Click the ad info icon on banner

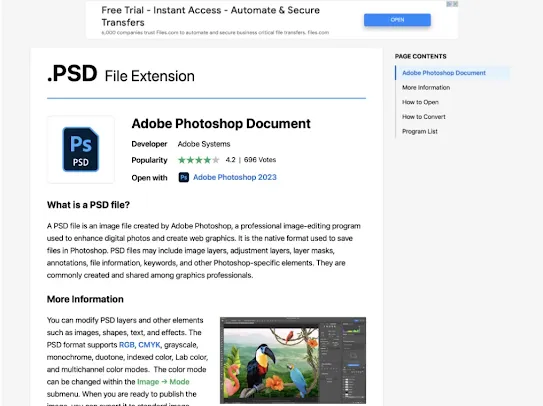[449, 4]
